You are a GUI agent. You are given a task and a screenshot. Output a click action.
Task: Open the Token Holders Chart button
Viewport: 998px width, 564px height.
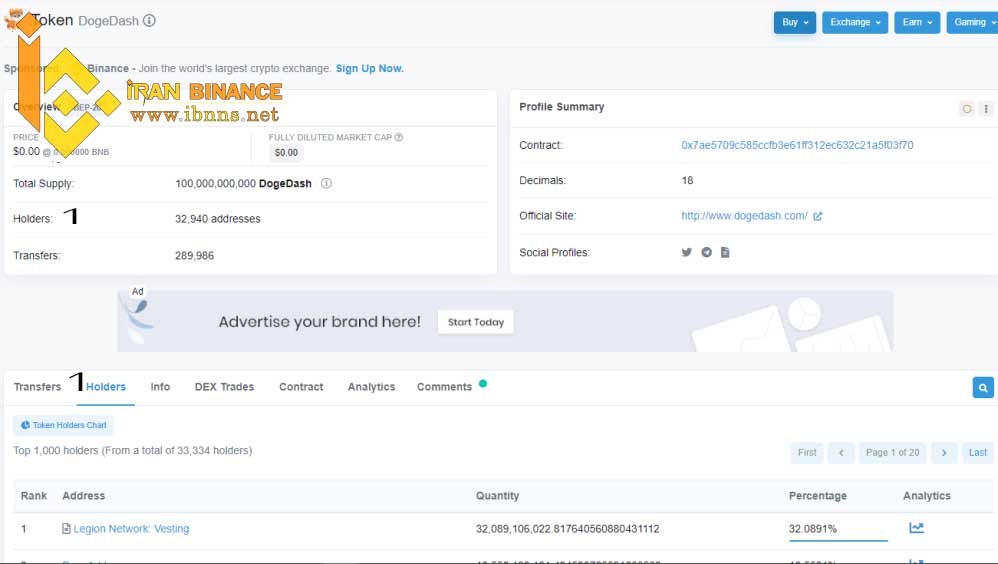click(64, 425)
